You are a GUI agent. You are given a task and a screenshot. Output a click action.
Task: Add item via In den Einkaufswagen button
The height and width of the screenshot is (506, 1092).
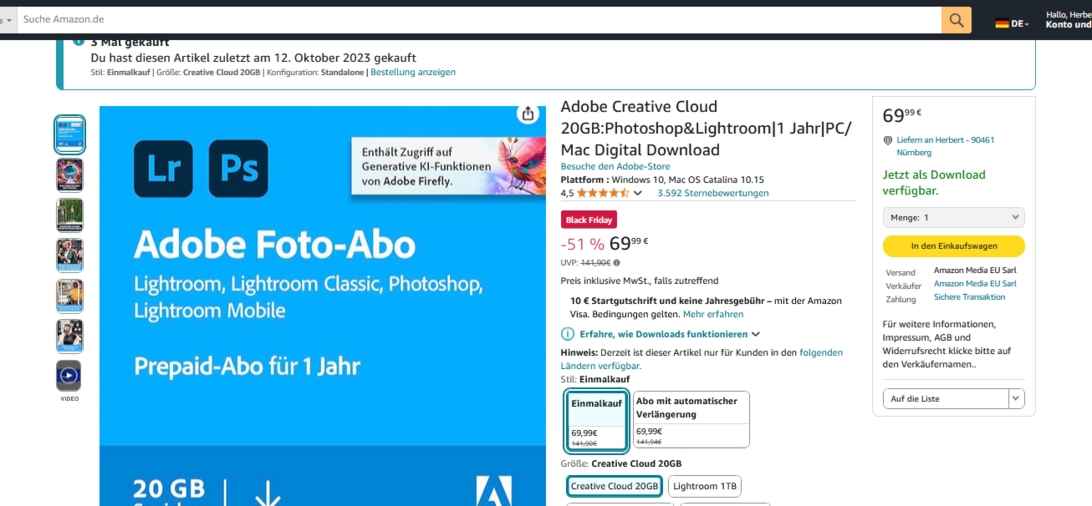tap(953, 246)
